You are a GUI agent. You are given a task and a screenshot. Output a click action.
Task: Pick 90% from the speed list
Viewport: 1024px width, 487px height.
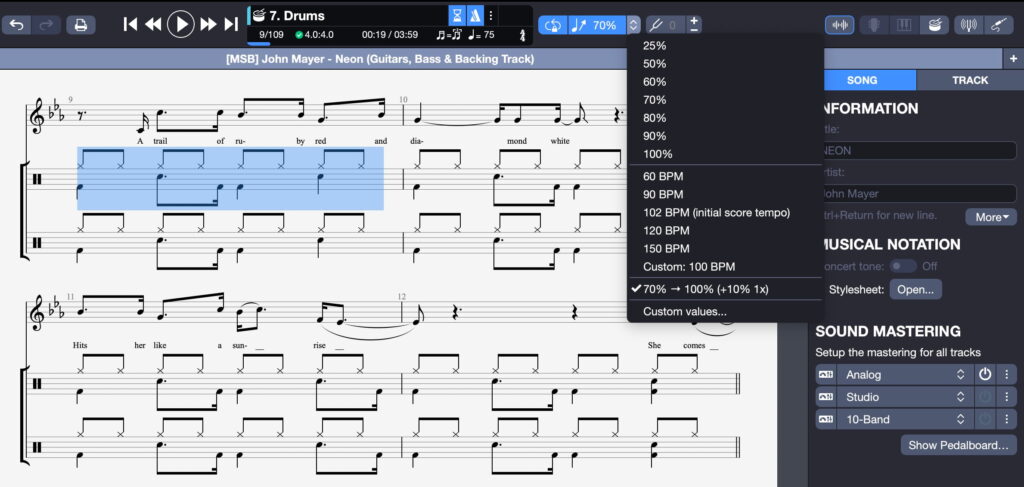[725, 136]
